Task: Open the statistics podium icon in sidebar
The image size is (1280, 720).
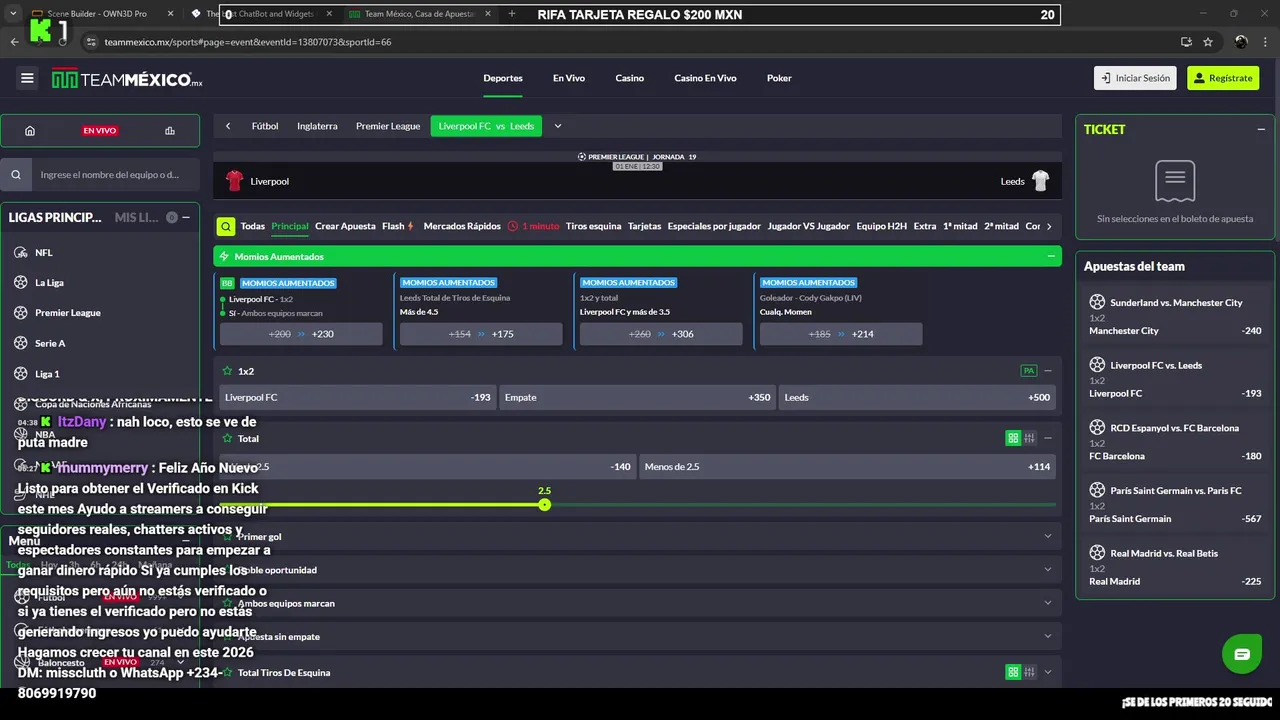Action: pos(170,131)
